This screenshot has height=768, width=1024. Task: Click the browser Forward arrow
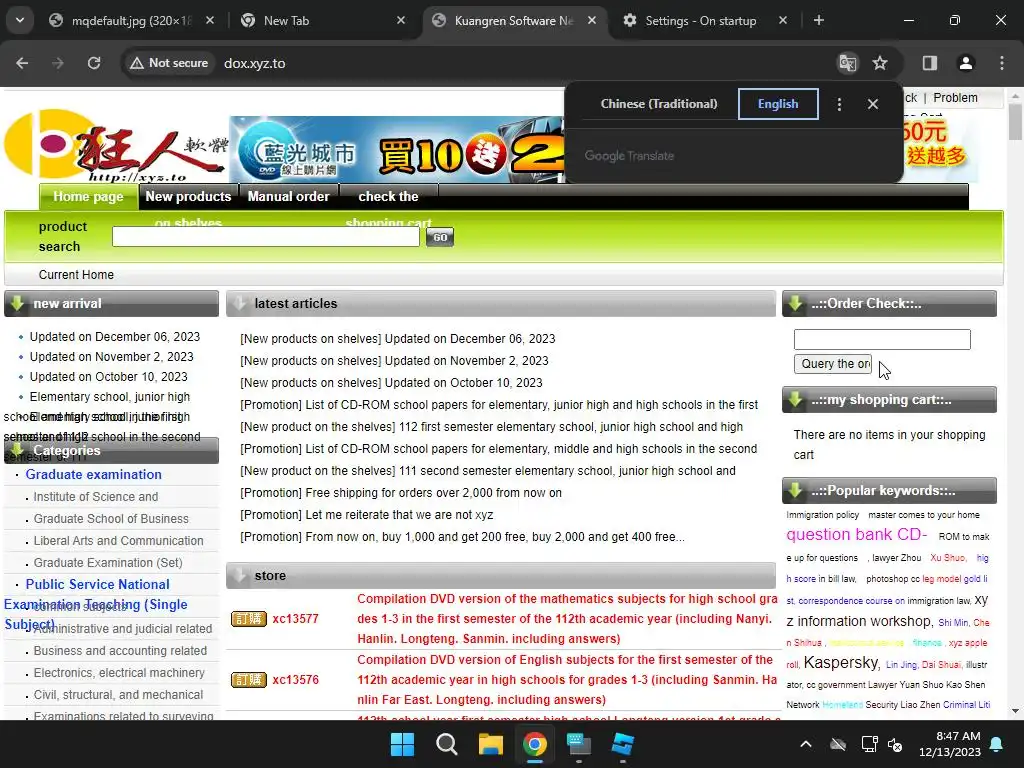pos(58,63)
